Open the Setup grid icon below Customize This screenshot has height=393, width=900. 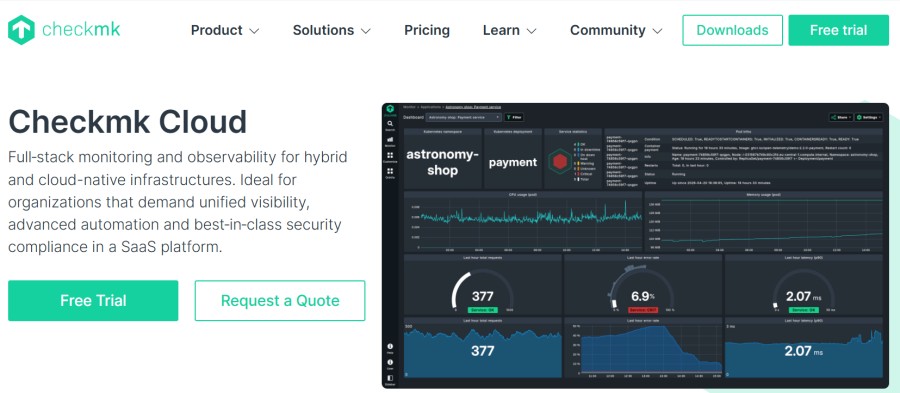[390, 172]
